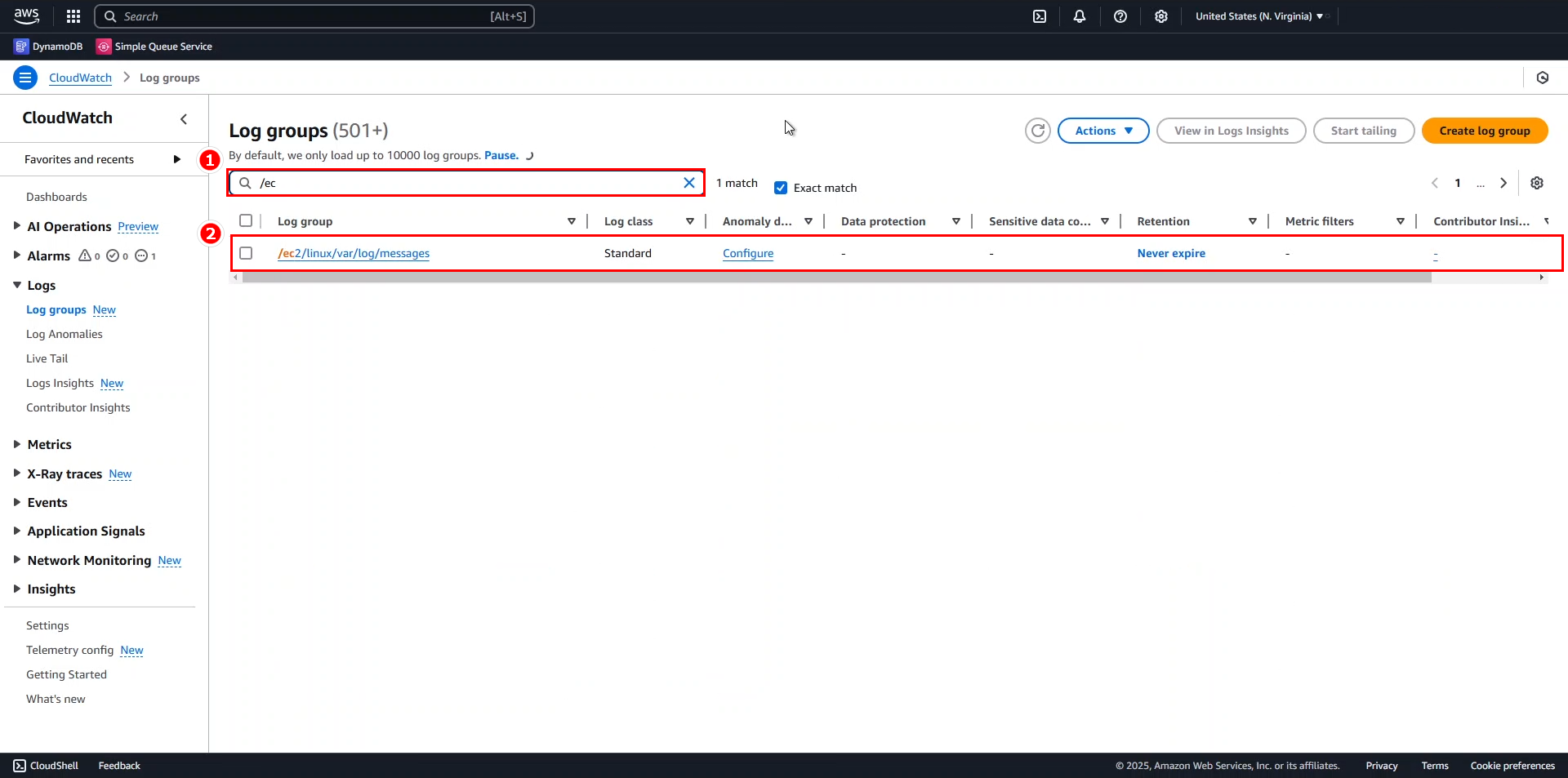Uncheck the Exact match checkbox
The image size is (1568, 778).
point(781,188)
